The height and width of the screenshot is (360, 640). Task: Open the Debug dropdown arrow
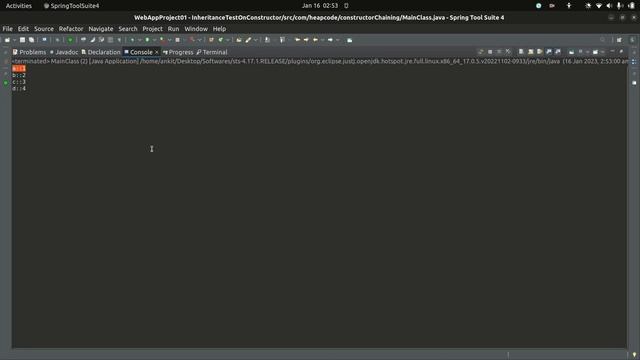click(x=139, y=40)
